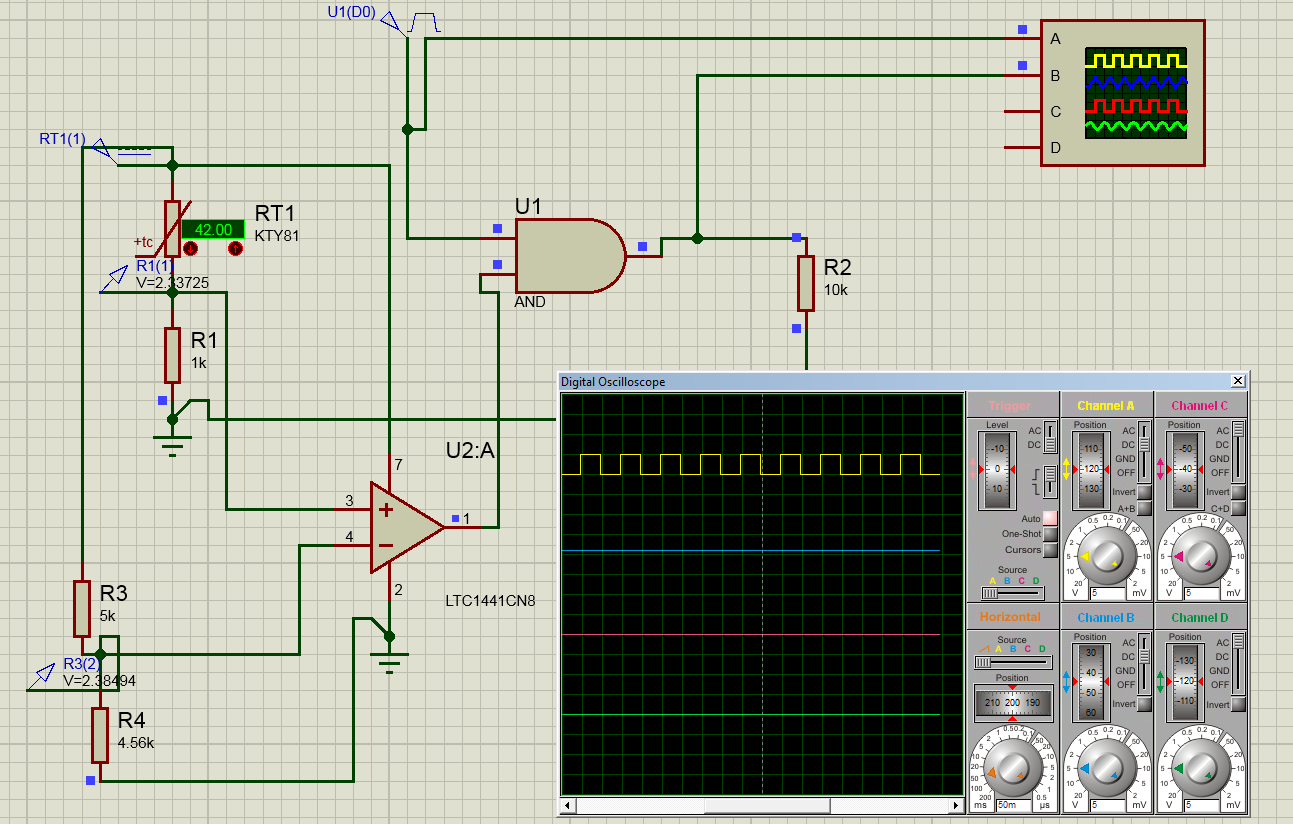Click the RT1 temperature increase arrow button
The width and height of the screenshot is (1293, 824).
pos(235,248)
